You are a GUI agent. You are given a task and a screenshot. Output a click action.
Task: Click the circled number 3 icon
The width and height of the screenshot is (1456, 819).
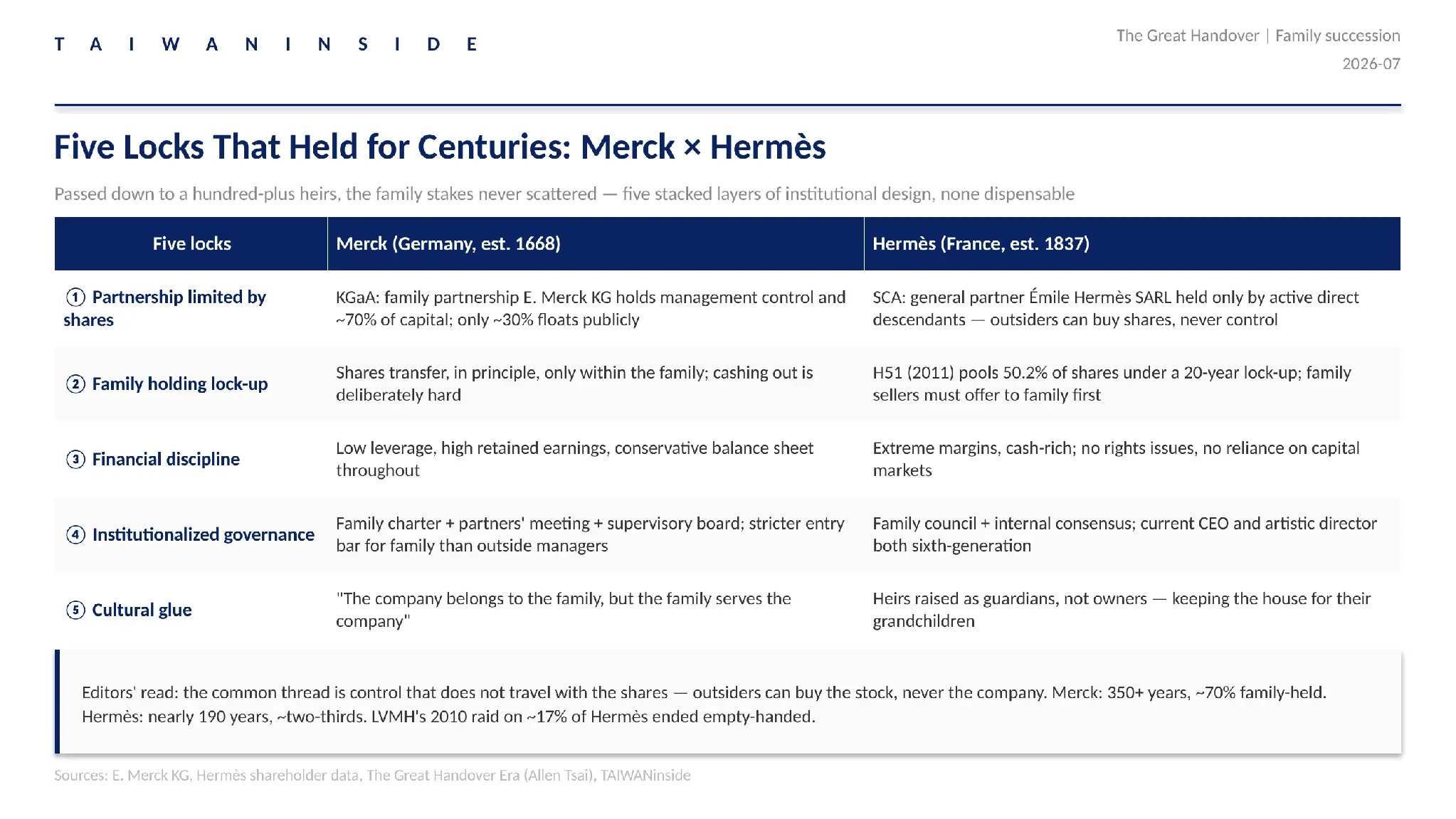point(75,460)
